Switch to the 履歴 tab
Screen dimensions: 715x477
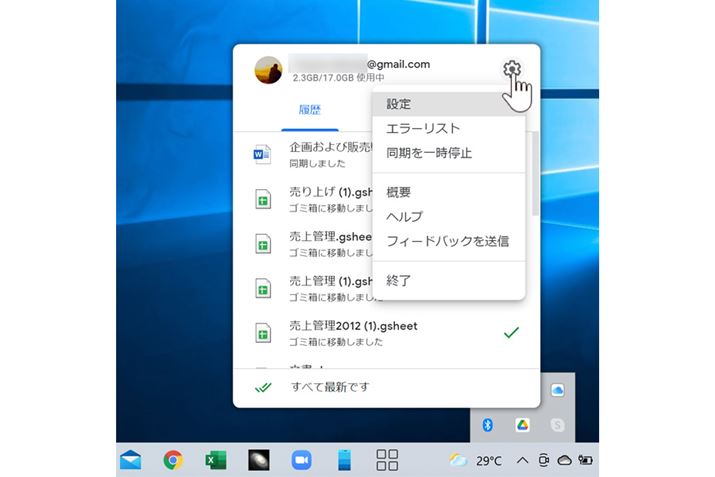coord(310,110)
